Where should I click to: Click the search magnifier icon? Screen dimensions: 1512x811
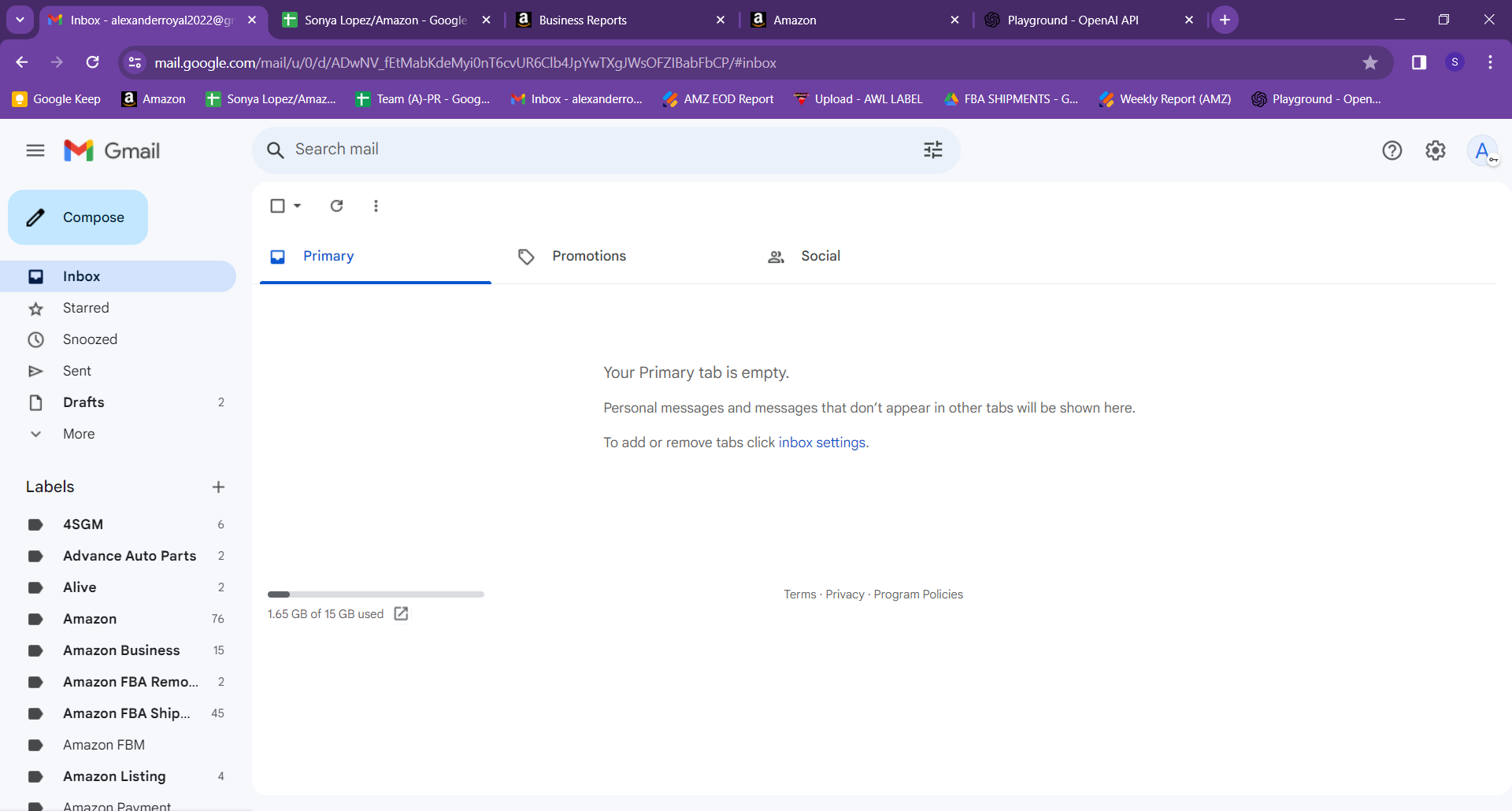(275, 150)
